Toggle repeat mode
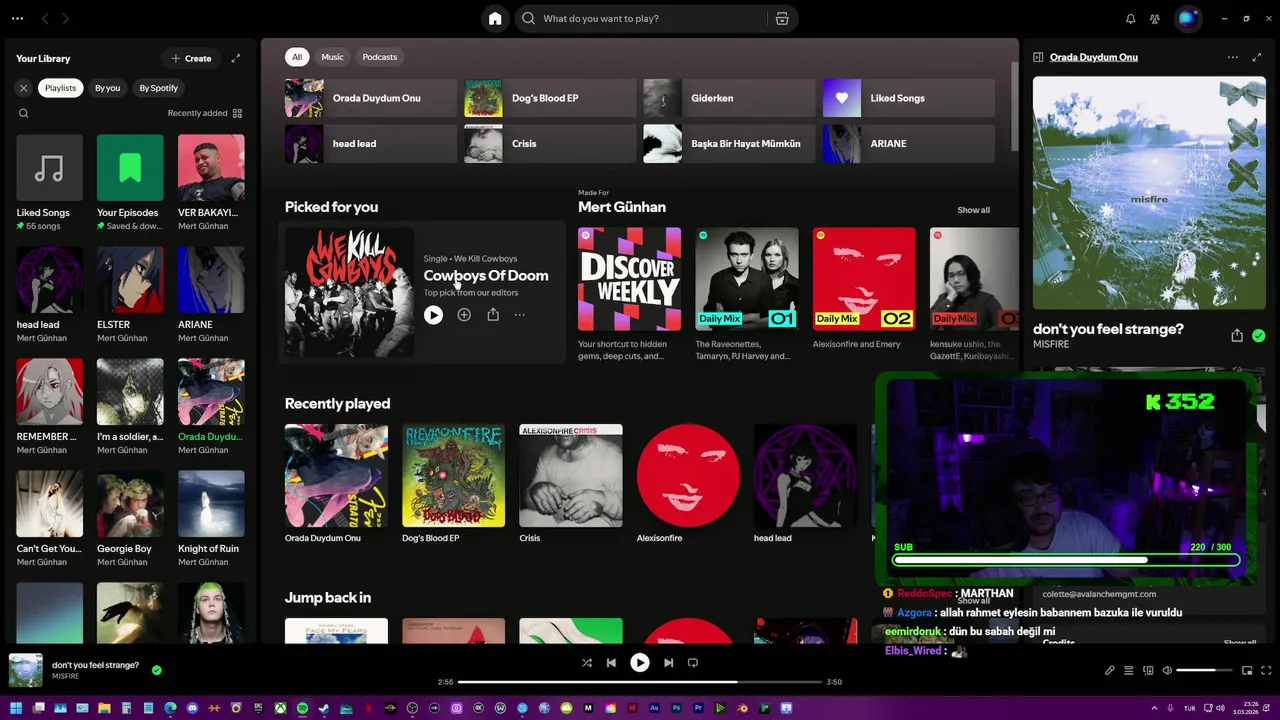This screenshot has height=720, width=1280. point(693,662)
